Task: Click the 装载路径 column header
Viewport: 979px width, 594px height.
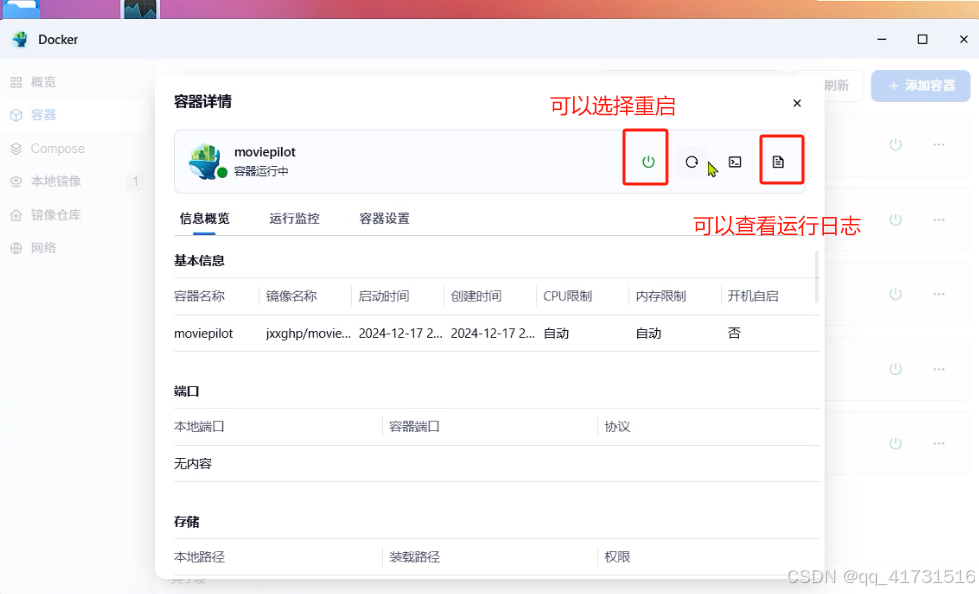Action: (x=415, y=557)
